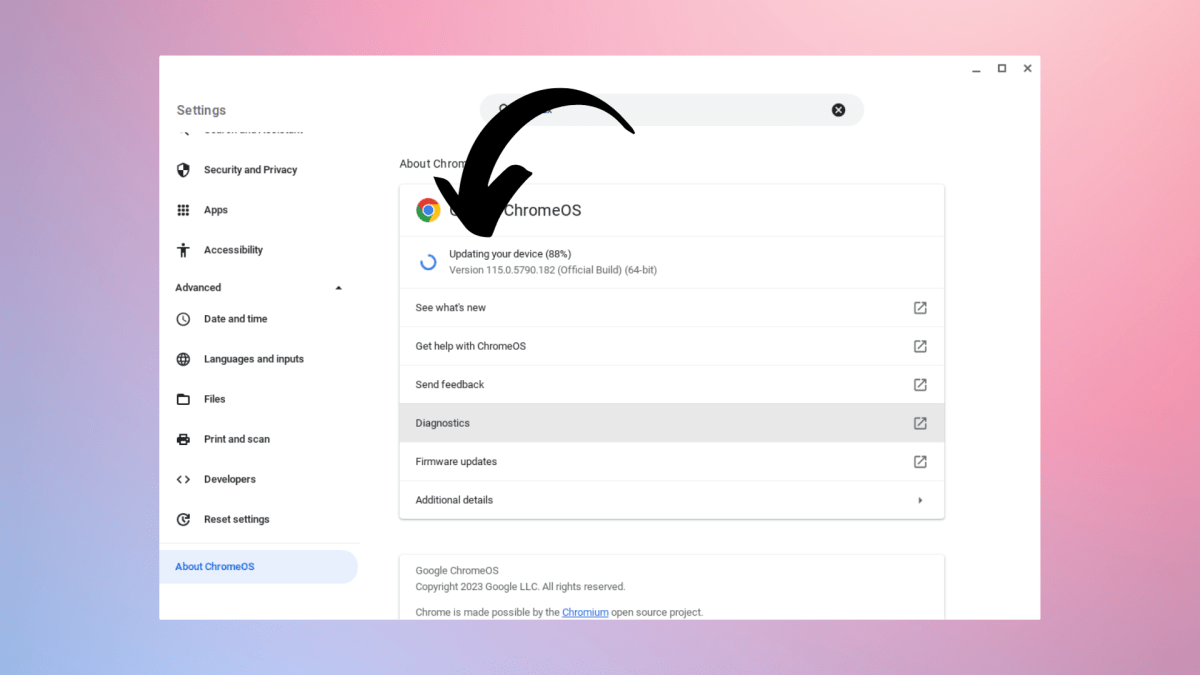Clear the search field with X icon
Viewport: 1200px width, 675px height.
(x=838, y=110)
